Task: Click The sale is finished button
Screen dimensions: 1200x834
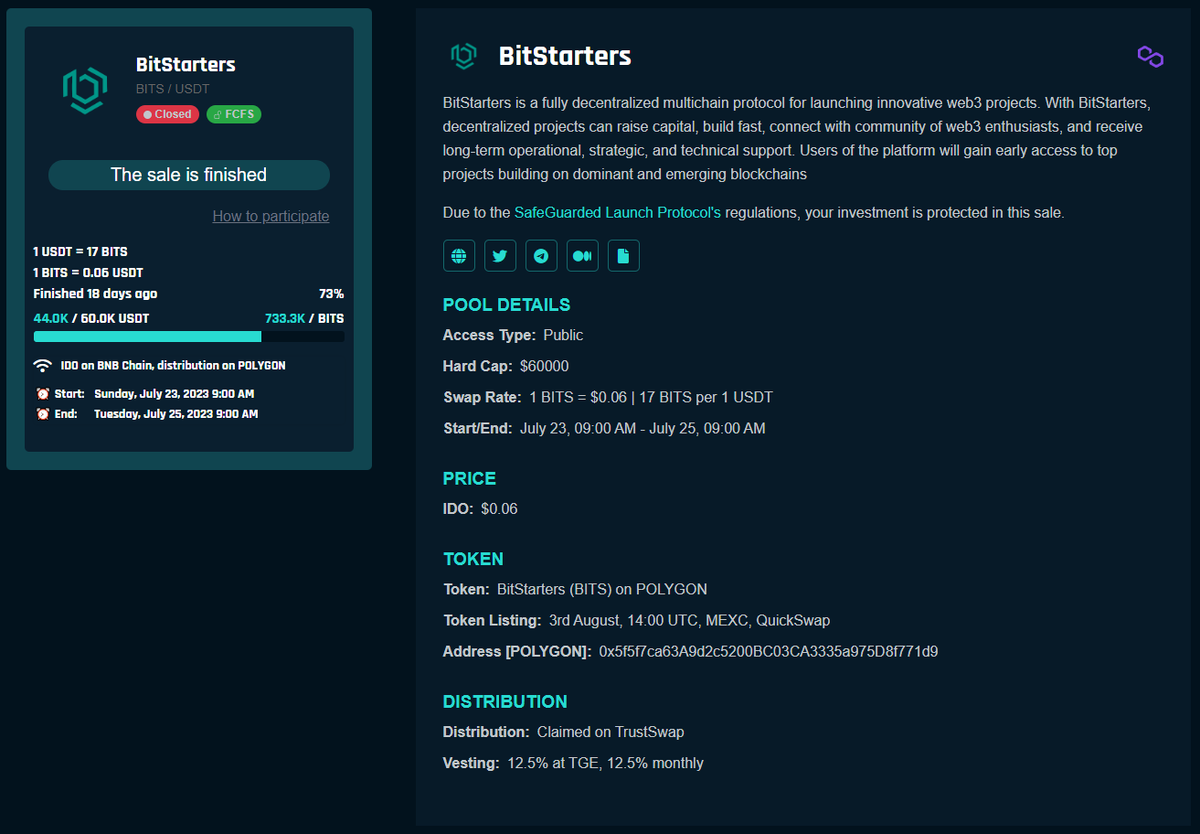Action: 189,175
